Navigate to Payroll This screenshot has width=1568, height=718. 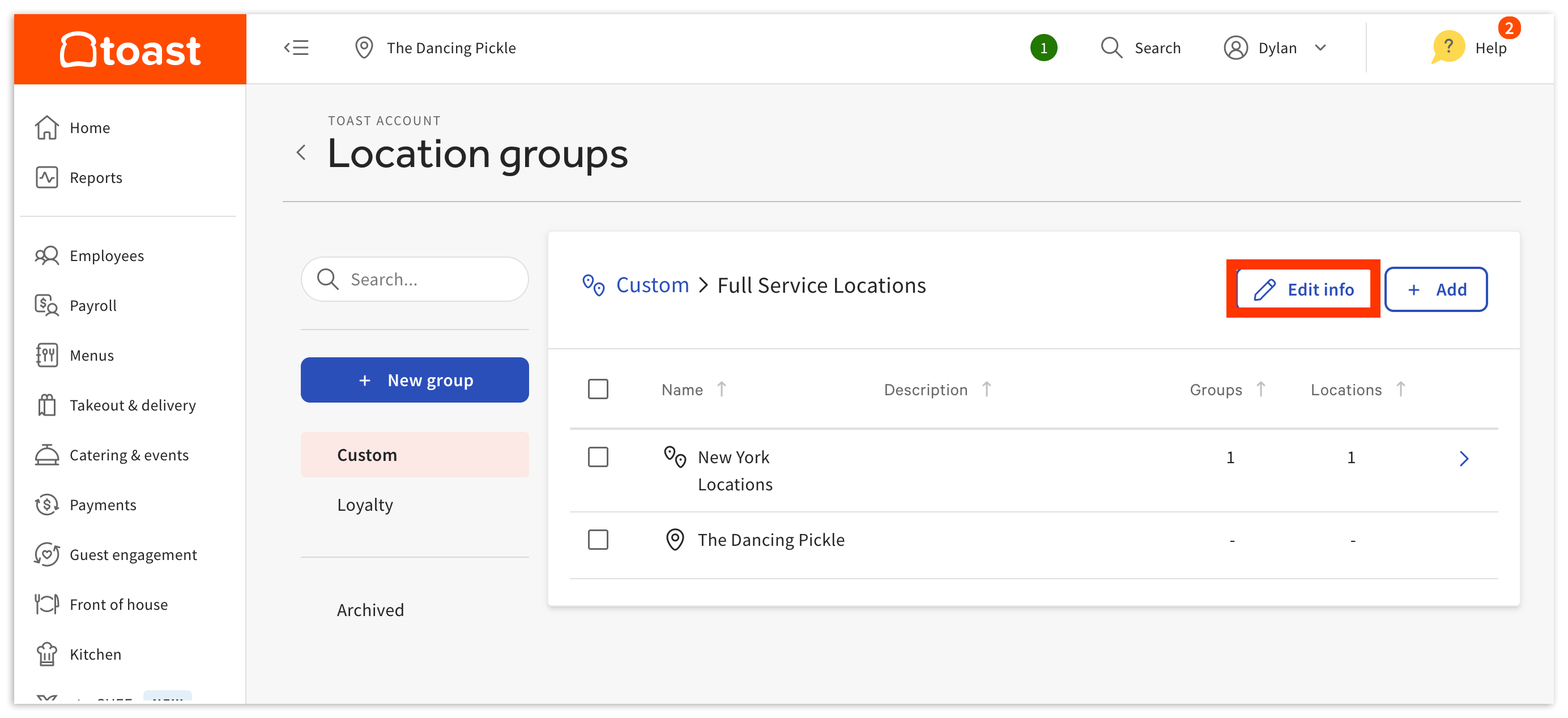point(92,305)
